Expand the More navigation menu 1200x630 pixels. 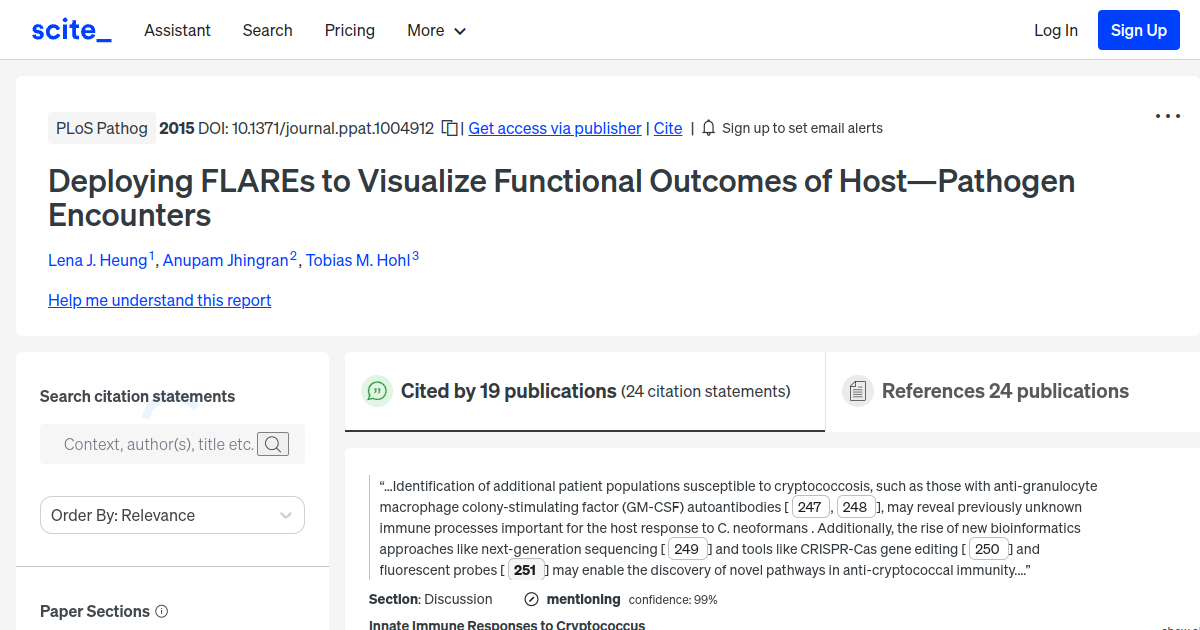coord(436,30)
